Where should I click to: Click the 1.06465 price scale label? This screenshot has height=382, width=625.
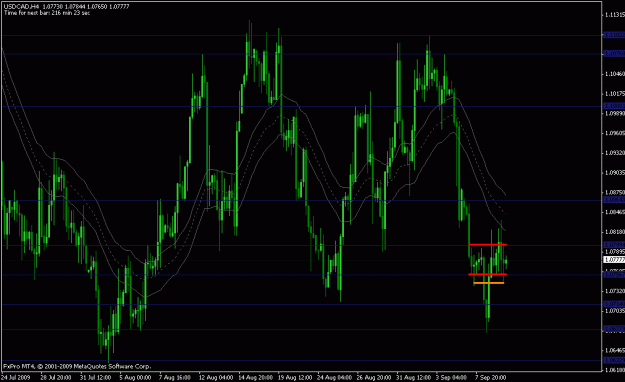[x=615, y=350]
